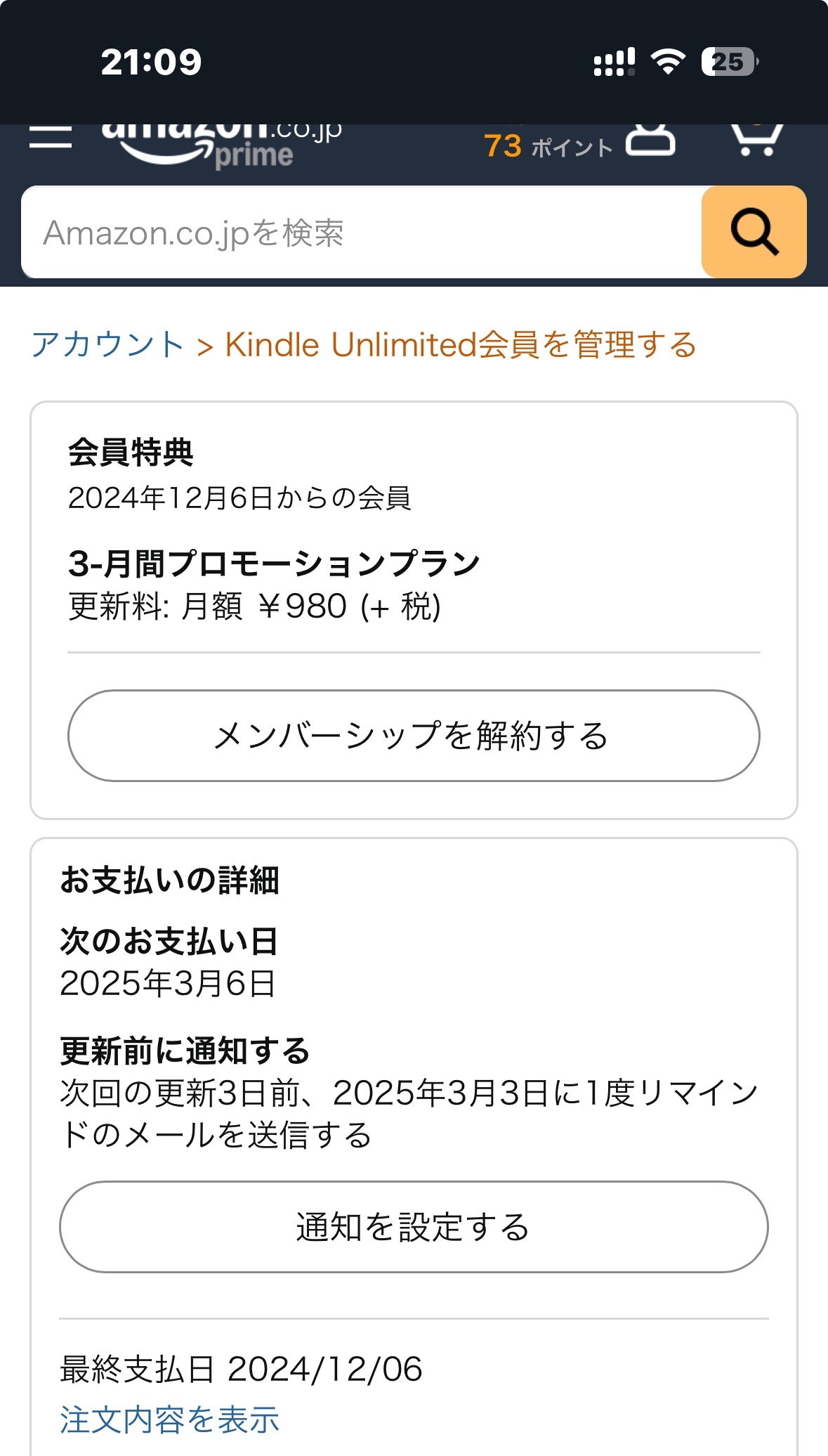The width and height of the screenshot is (828, 1456).
Task: Tap the 会員特典 heading
Action: coord(131,452)
